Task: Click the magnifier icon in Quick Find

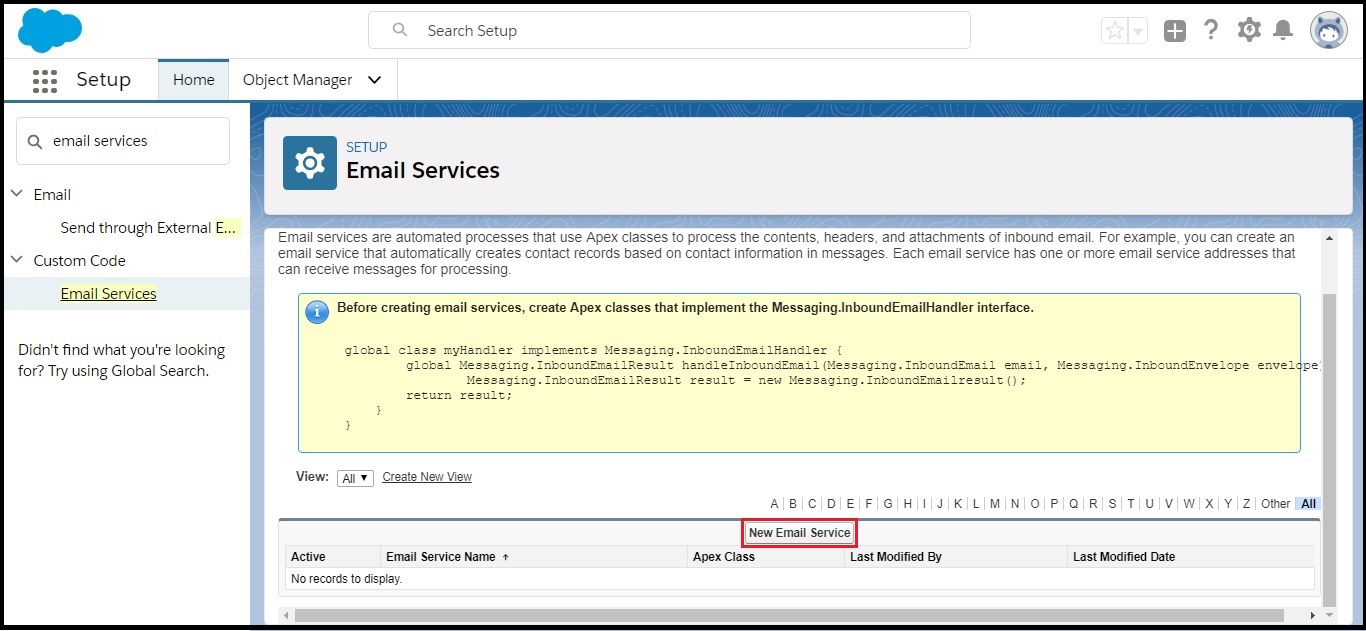Action: (x=35, y=142)
